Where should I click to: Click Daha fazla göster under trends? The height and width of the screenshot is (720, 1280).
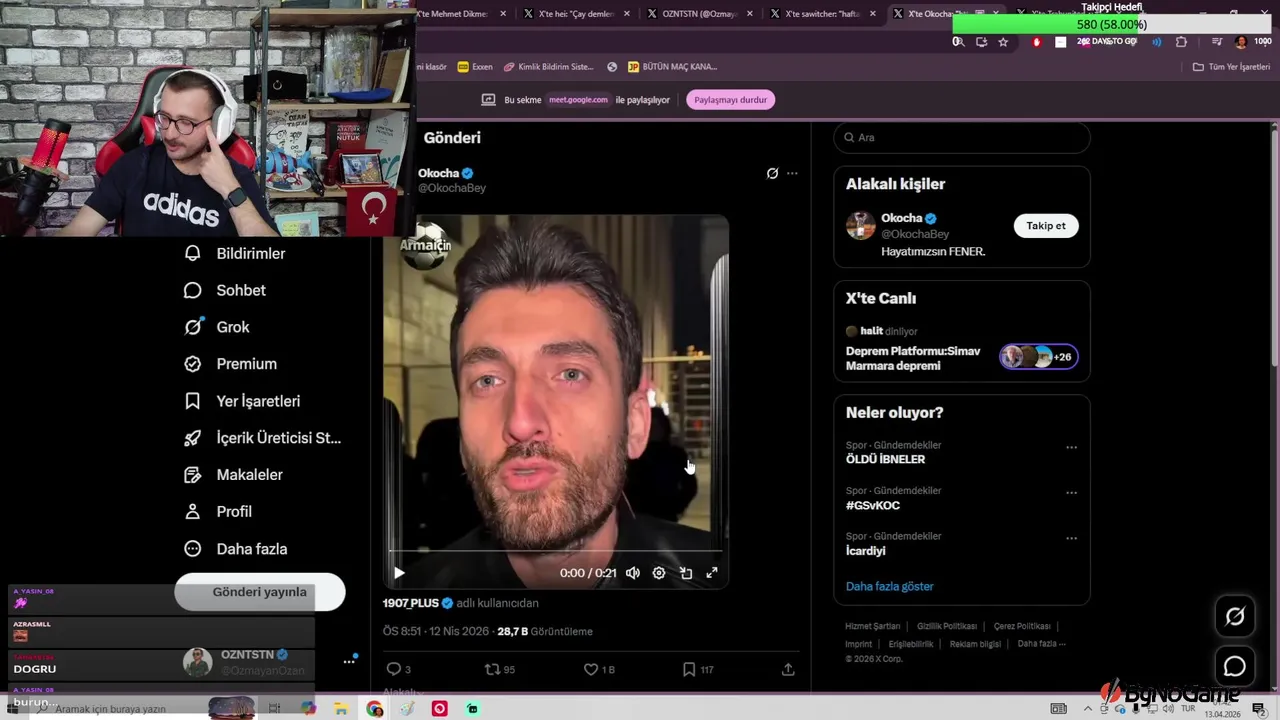tap(890, 587)
